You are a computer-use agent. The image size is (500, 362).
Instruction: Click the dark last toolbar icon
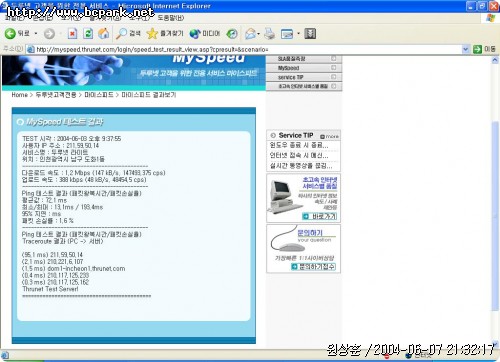(x=310, y=33)
